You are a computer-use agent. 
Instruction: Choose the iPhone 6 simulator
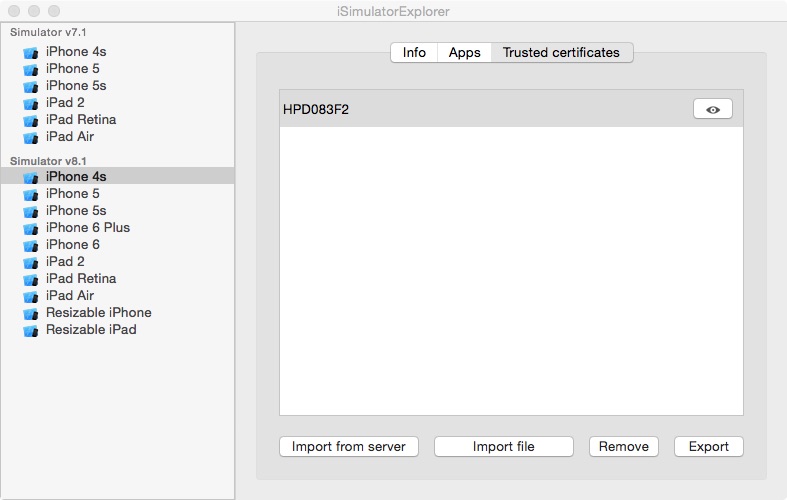click(x=117, y=245)
